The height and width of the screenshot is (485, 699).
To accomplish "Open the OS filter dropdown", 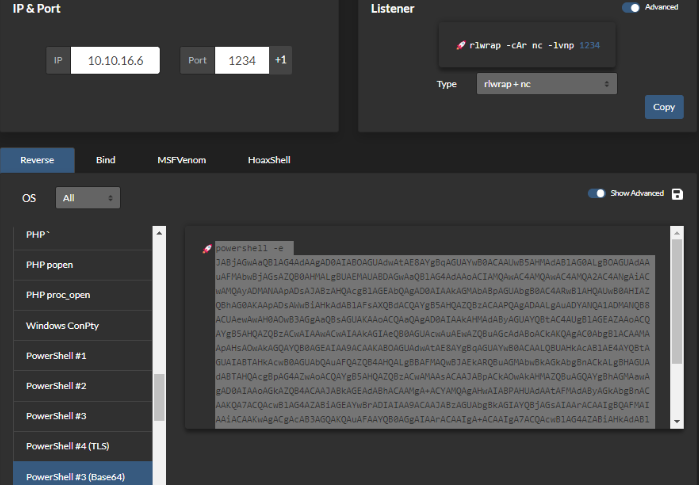I will [88, 198].
